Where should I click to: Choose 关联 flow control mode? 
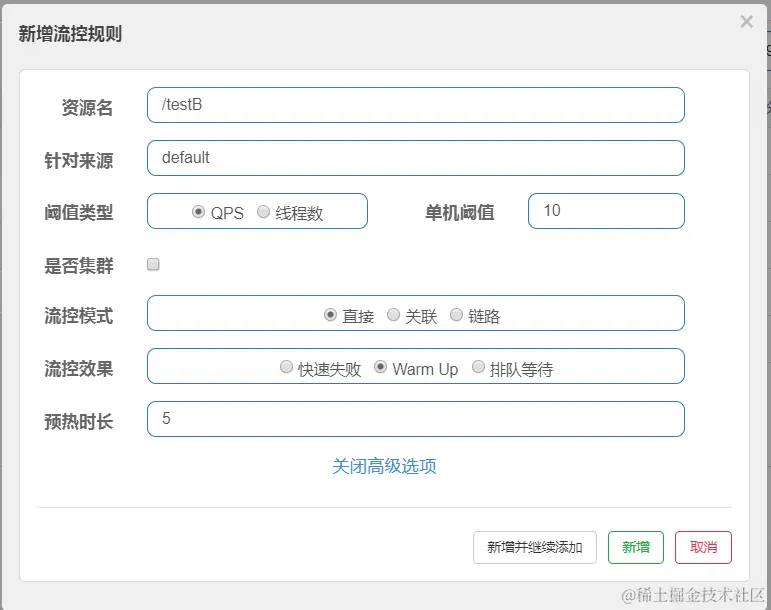[393, 315]
